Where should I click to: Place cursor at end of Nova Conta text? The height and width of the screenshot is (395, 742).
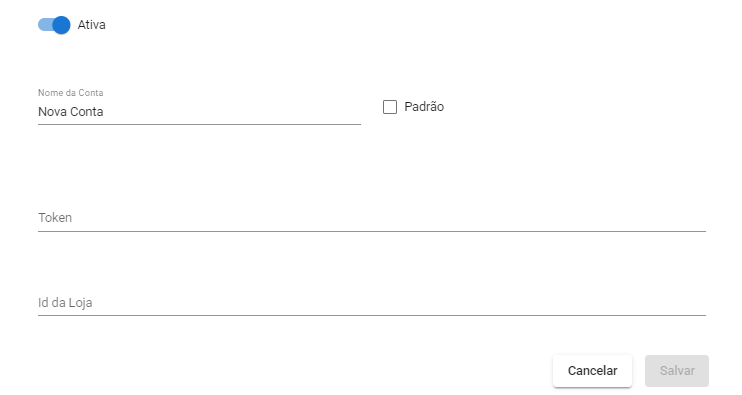(x=104, y=112)
